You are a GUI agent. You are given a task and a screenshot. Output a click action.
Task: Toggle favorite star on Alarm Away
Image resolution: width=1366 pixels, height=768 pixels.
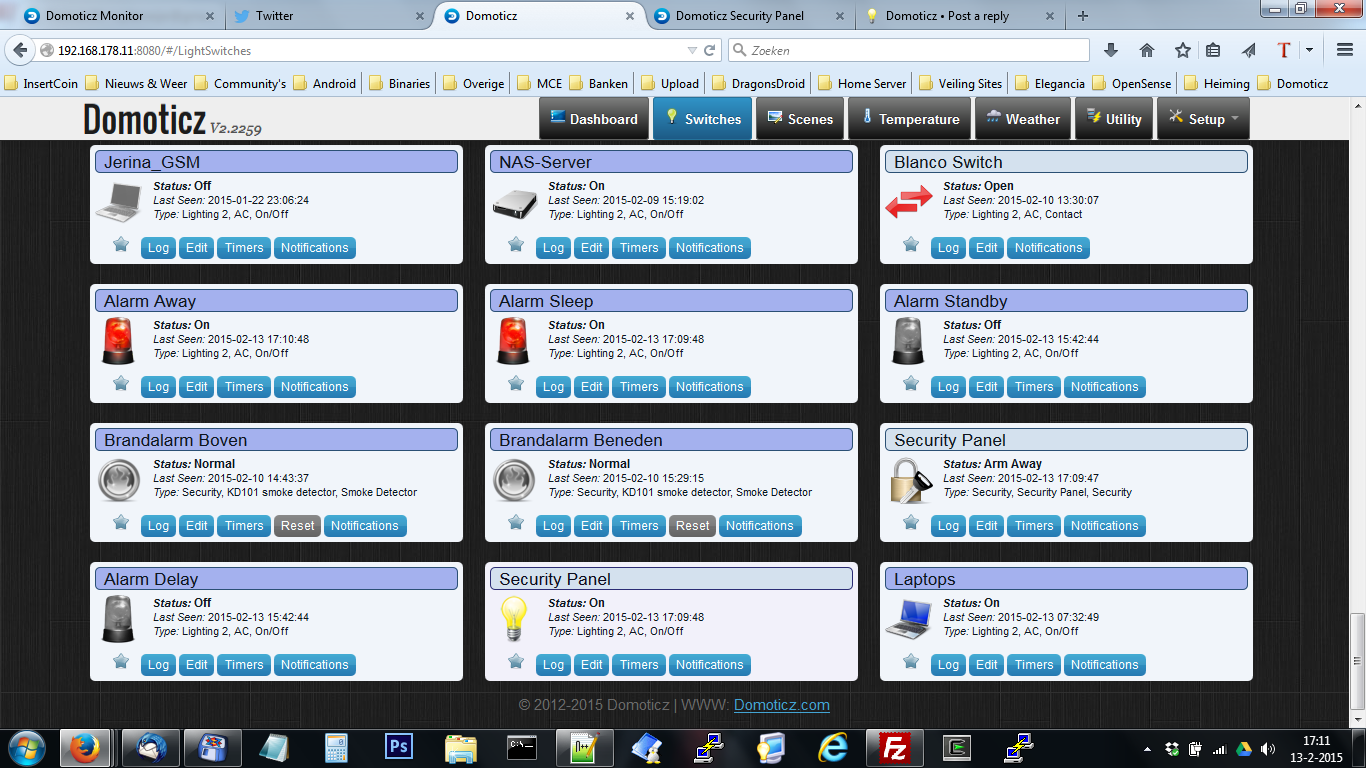click(121, 383)
